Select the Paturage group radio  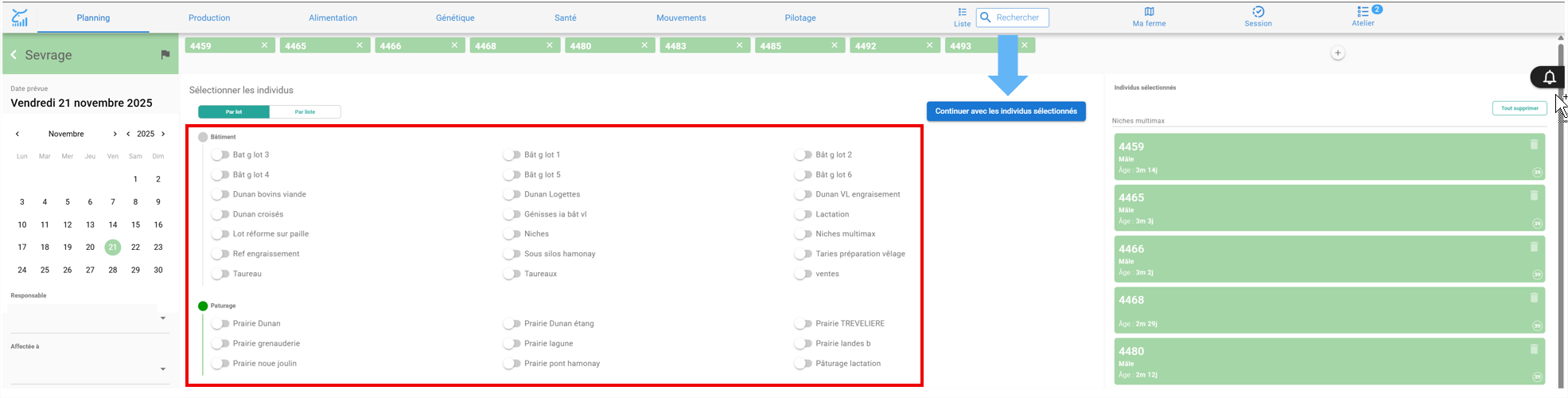[203, 306]
